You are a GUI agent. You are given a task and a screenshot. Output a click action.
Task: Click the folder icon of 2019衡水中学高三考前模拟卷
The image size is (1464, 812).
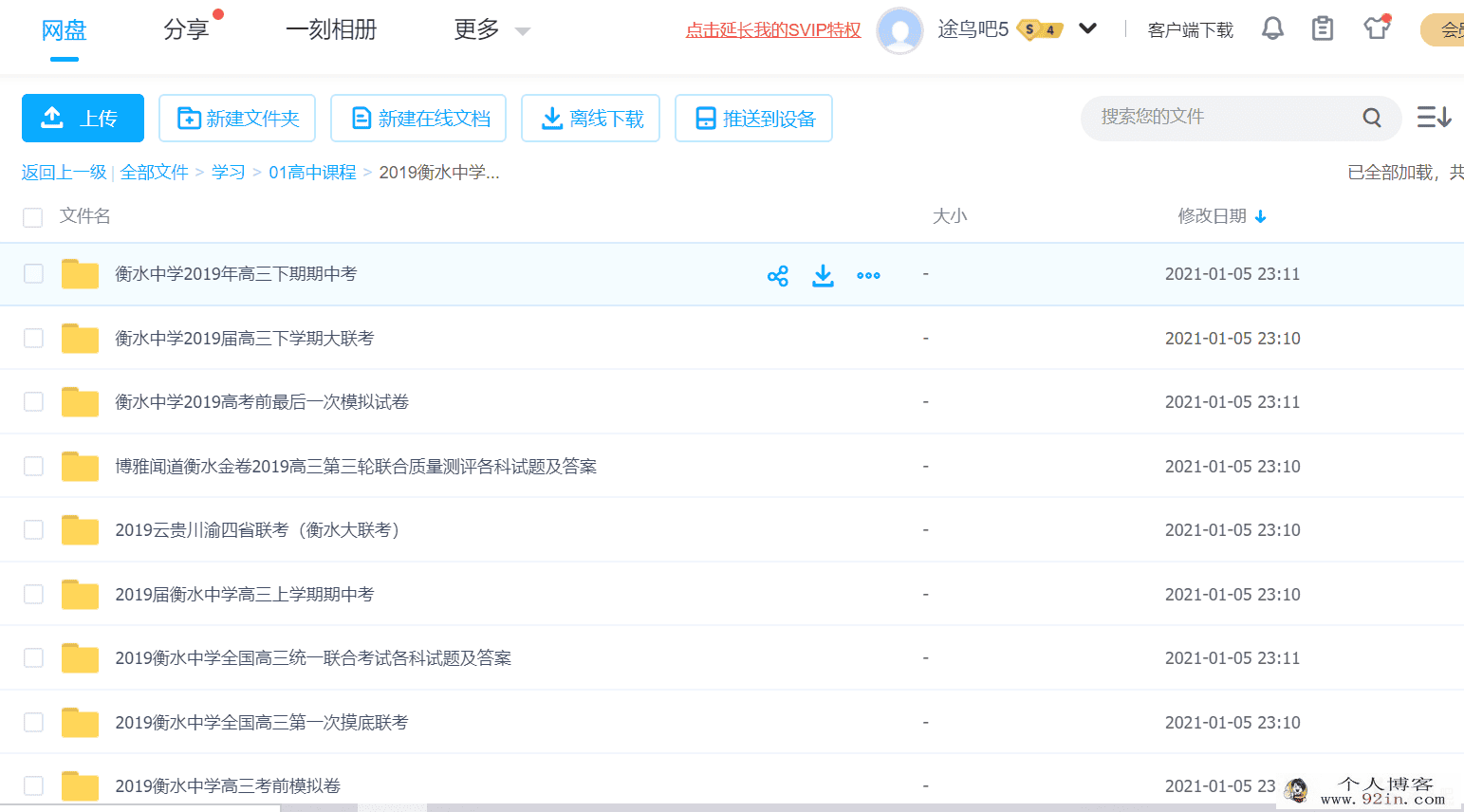click(x=80, y=786)
